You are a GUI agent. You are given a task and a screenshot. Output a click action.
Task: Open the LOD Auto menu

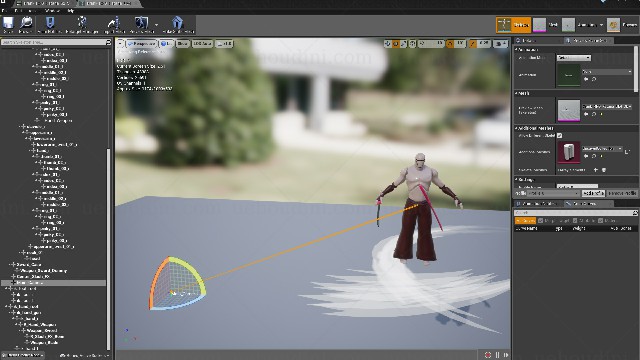coord(202,43)
